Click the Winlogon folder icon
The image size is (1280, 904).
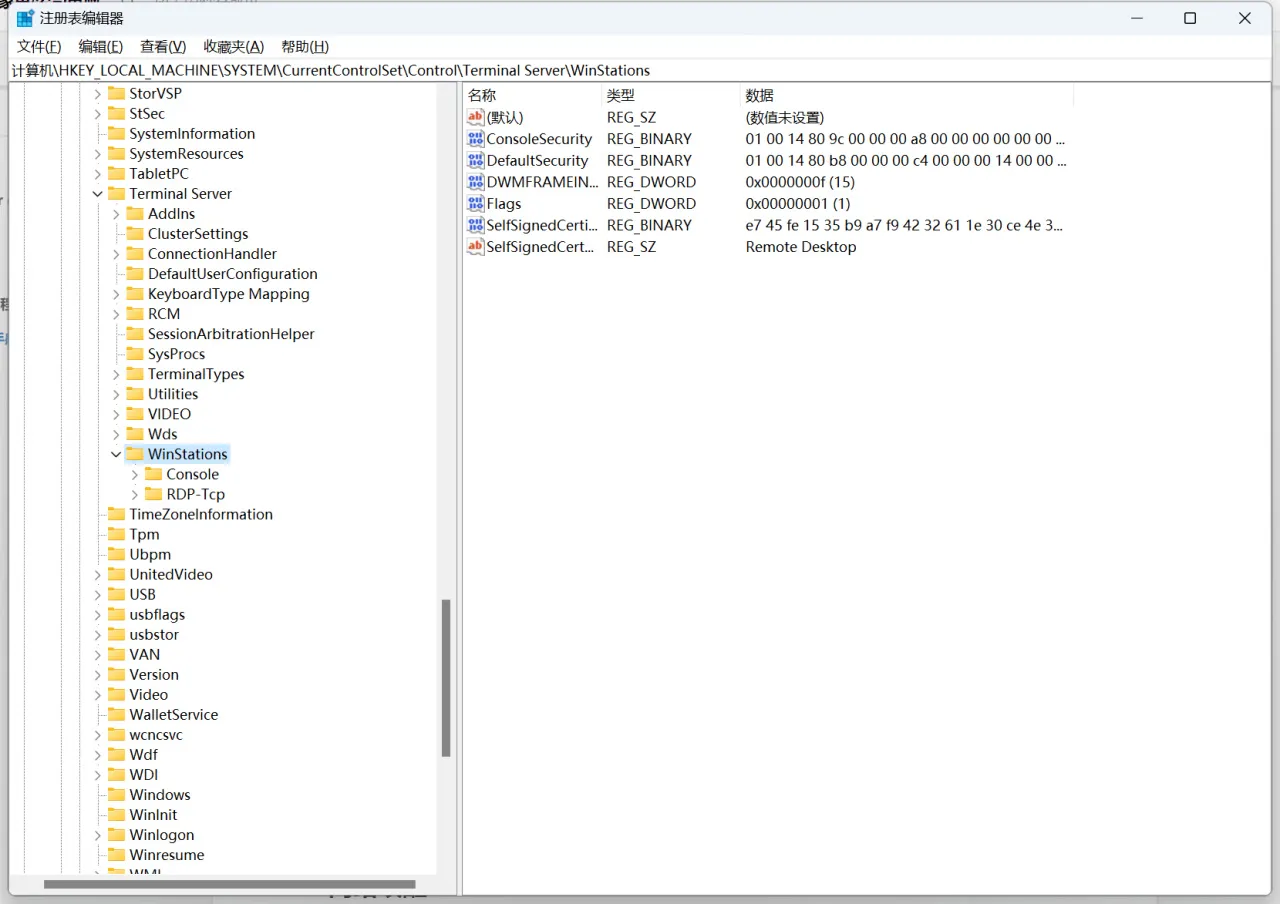[x=116, y=835]
